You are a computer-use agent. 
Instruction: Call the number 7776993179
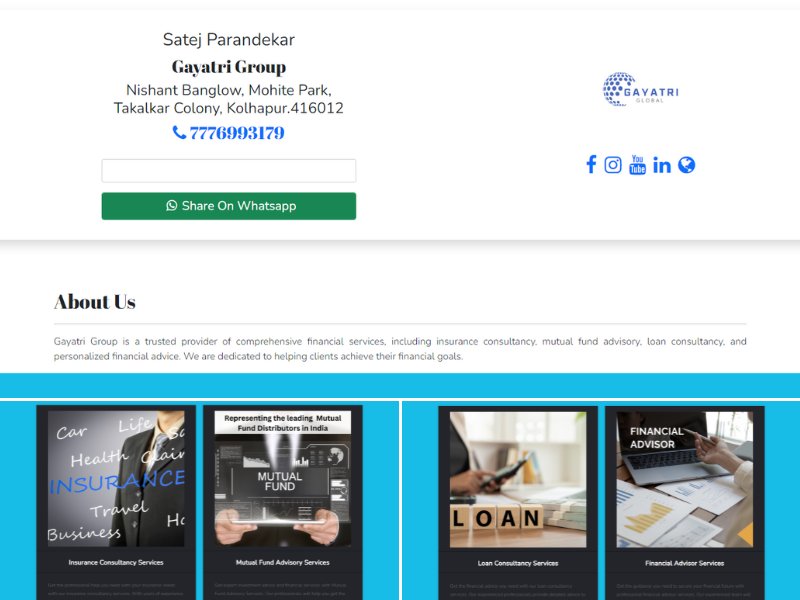pyautogui.click(x=237, y=133)
